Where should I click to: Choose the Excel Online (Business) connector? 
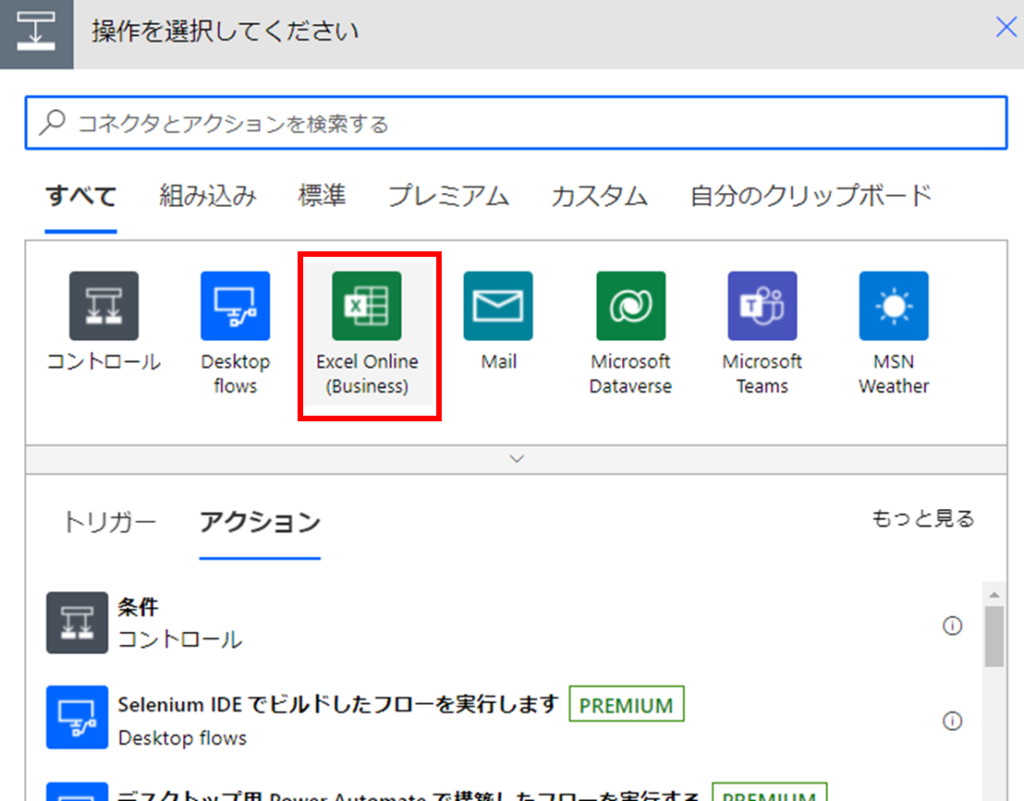click(x=367, y=306)
